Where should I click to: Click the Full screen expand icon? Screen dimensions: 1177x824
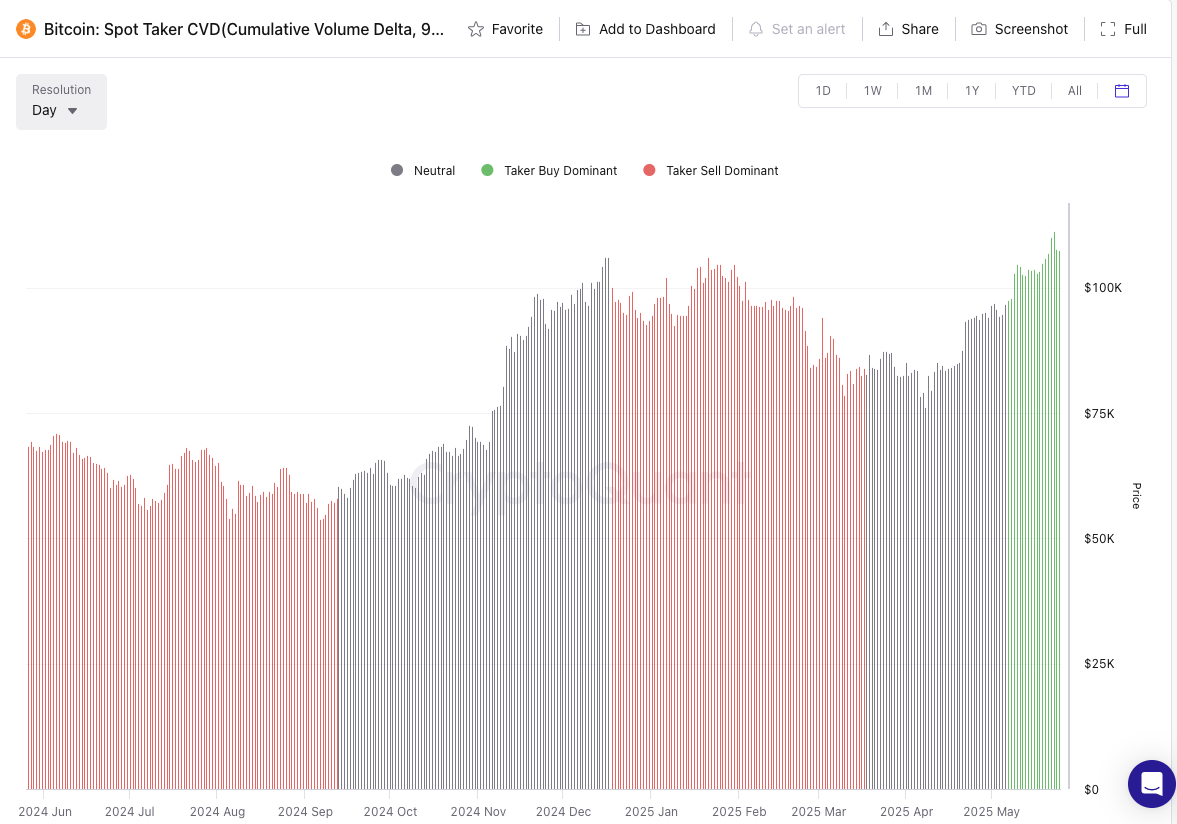[x=1108, y=29]
